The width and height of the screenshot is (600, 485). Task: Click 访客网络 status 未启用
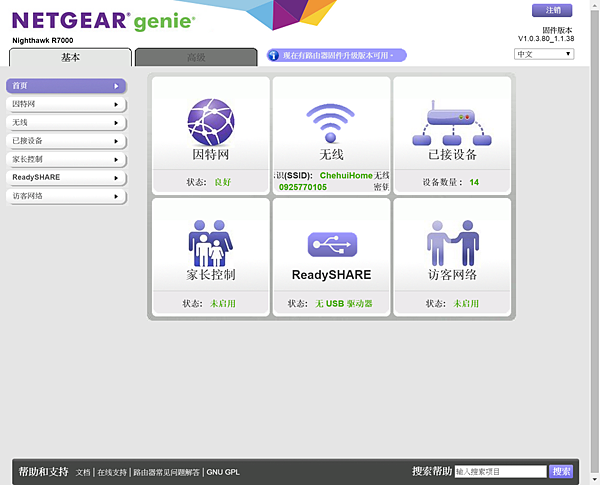click(466, 304)
